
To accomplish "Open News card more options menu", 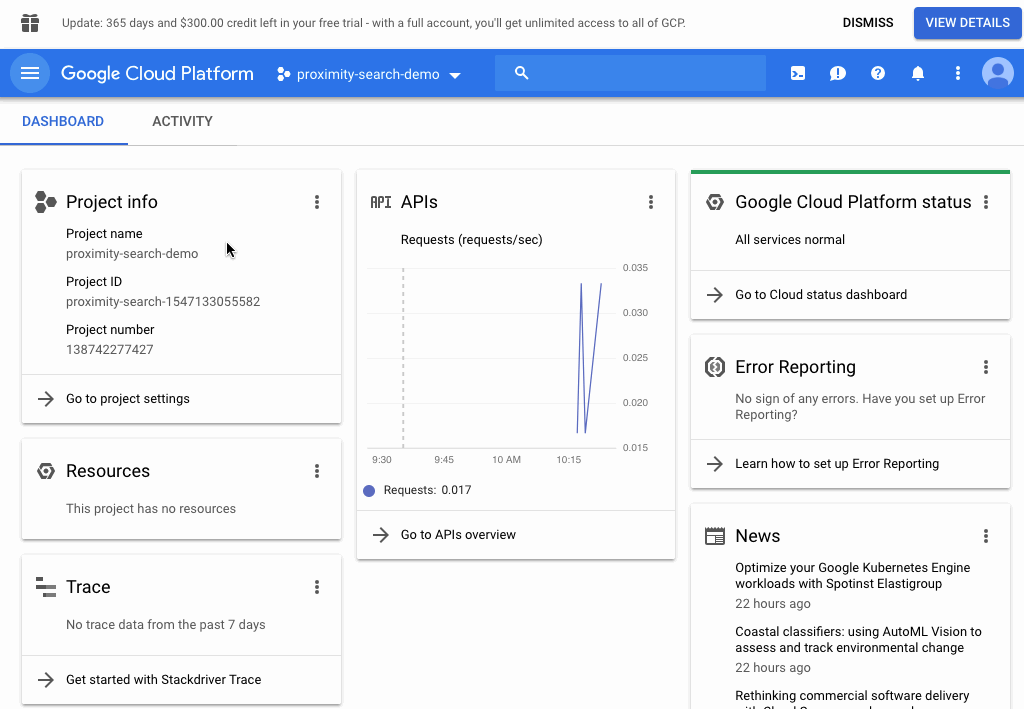I will (x=986, y=536).
